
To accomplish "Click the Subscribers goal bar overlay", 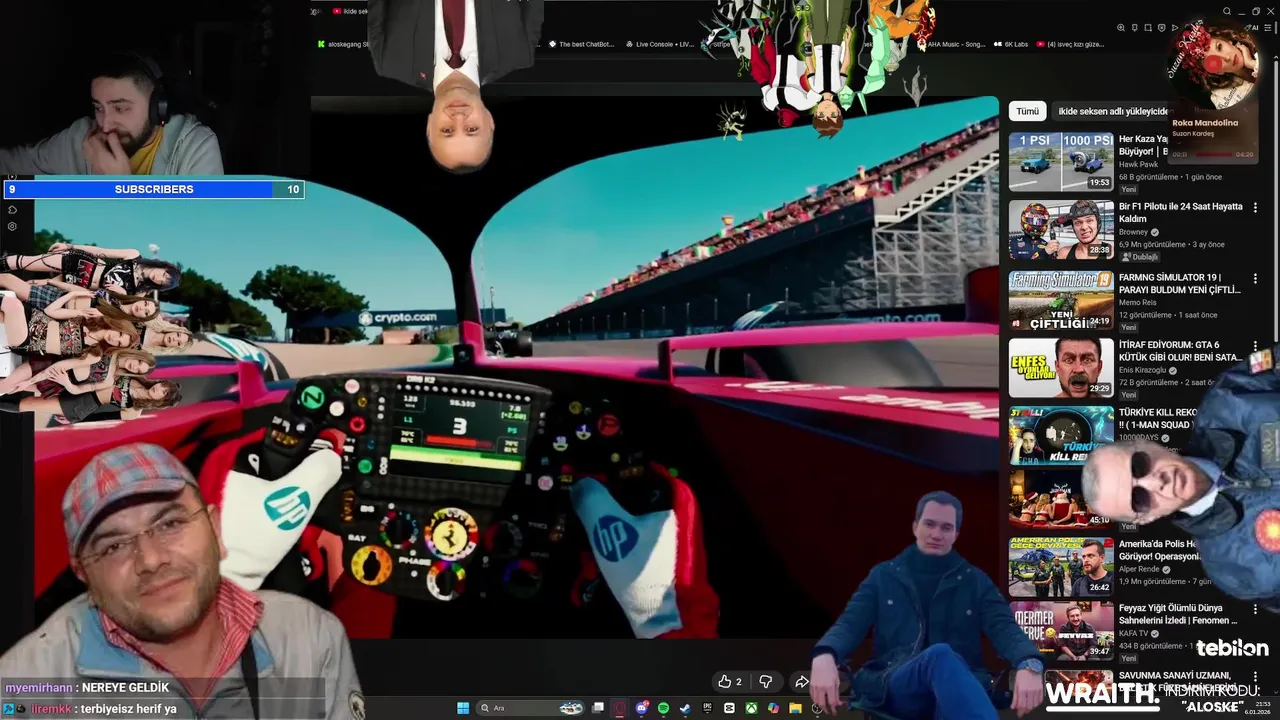I will pos(154,189).
